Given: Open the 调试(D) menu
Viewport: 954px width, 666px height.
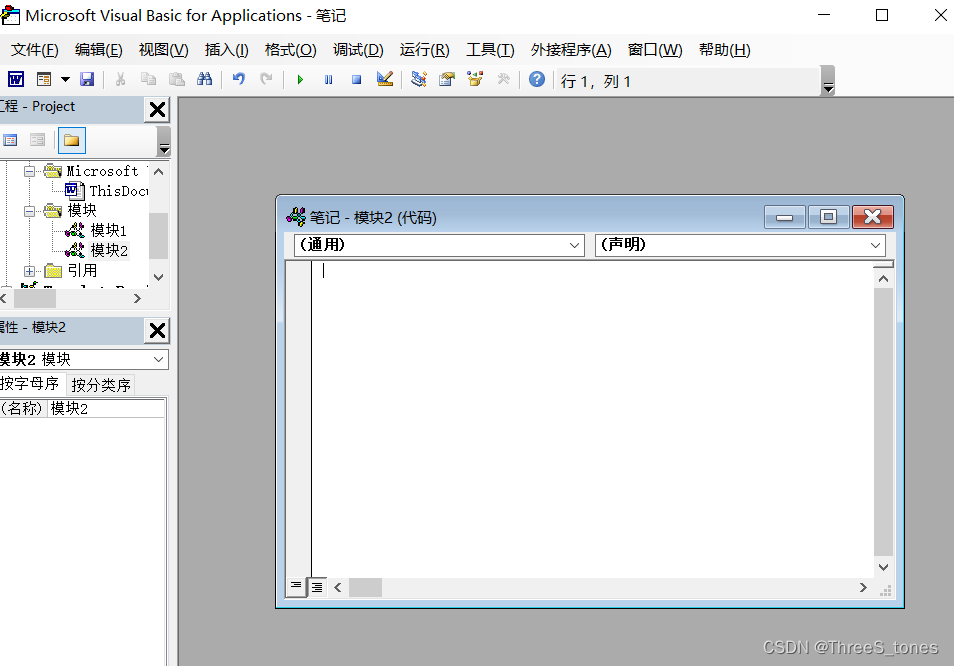Looking at the screenshot, I should click(x=358, y=50).
